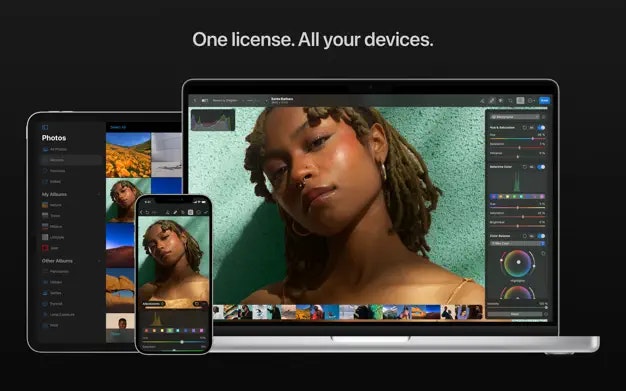Click the Selective Color Brightness slider
626x391 pixels.
517,226
